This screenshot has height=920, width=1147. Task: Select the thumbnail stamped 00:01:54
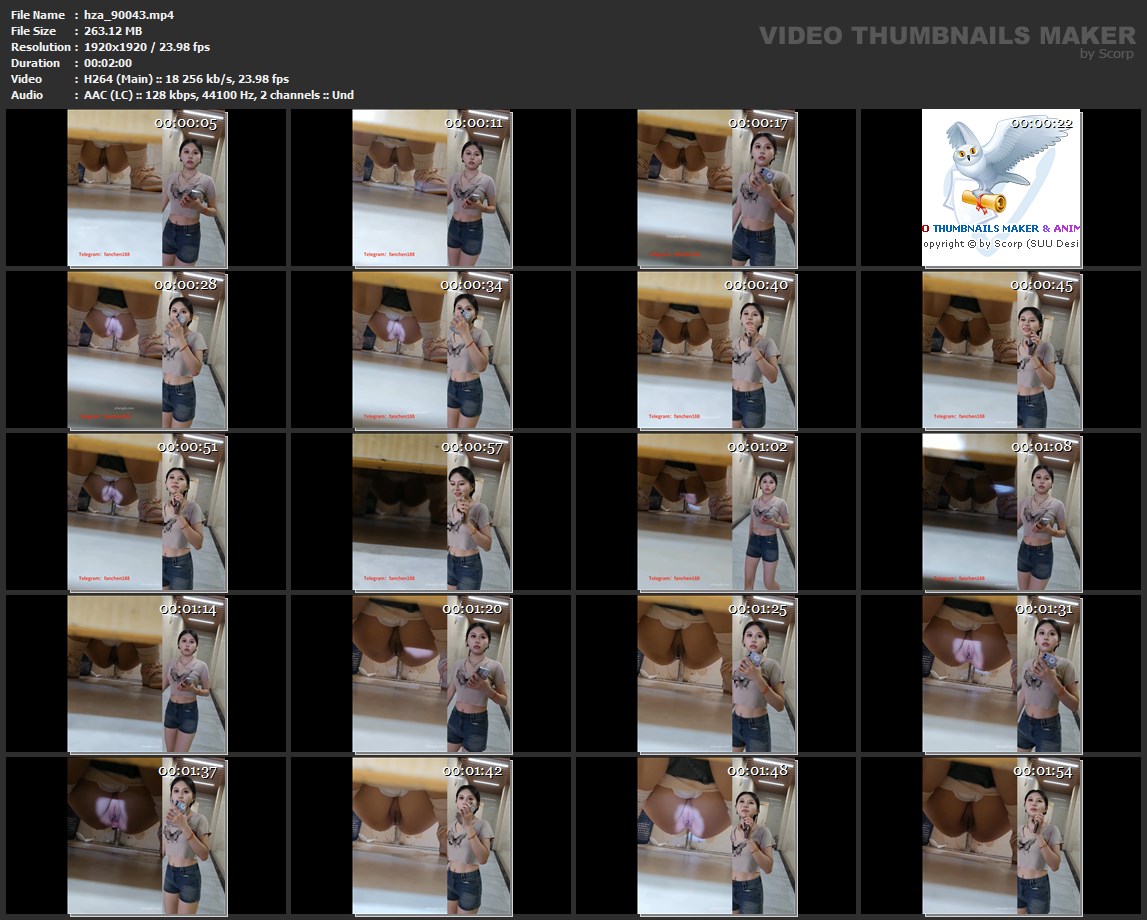click(x=1001, y=837)
